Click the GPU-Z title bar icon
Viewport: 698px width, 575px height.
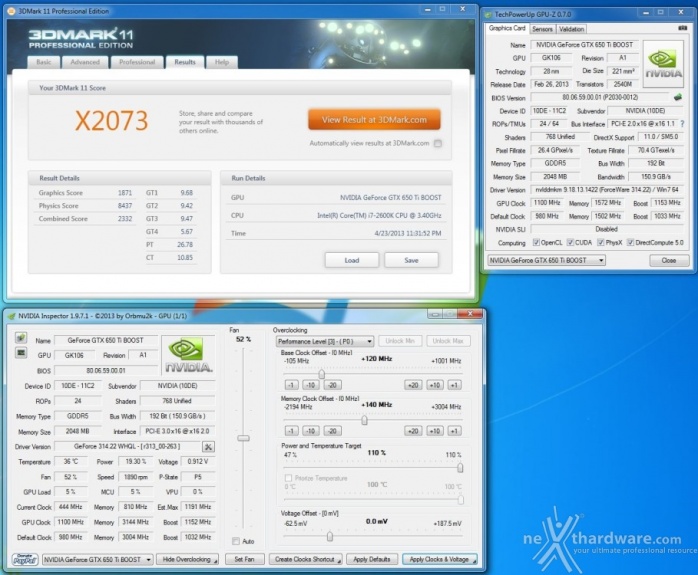[489, 14]
